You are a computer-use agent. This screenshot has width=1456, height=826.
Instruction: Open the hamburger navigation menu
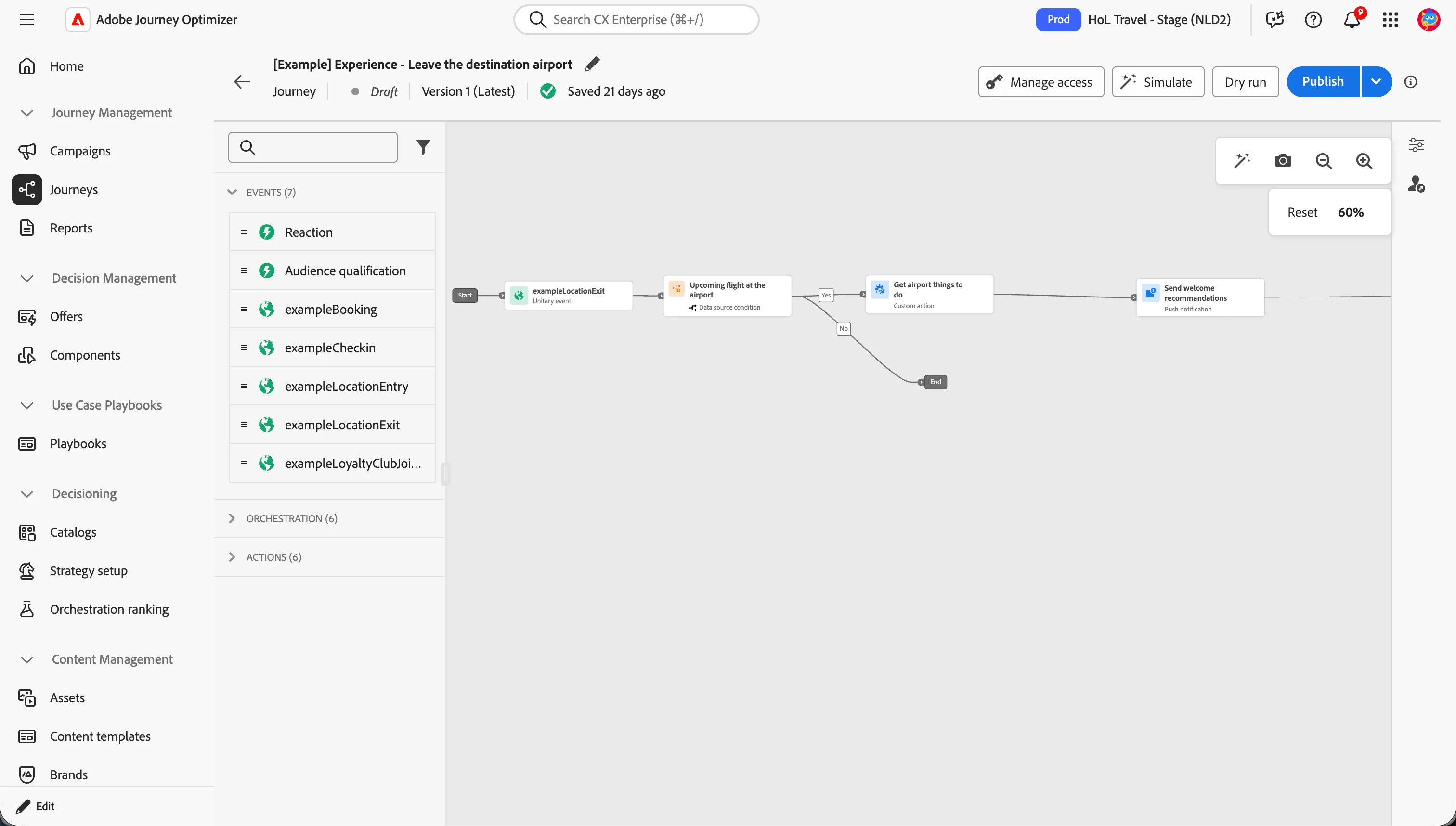coord(26,19)
